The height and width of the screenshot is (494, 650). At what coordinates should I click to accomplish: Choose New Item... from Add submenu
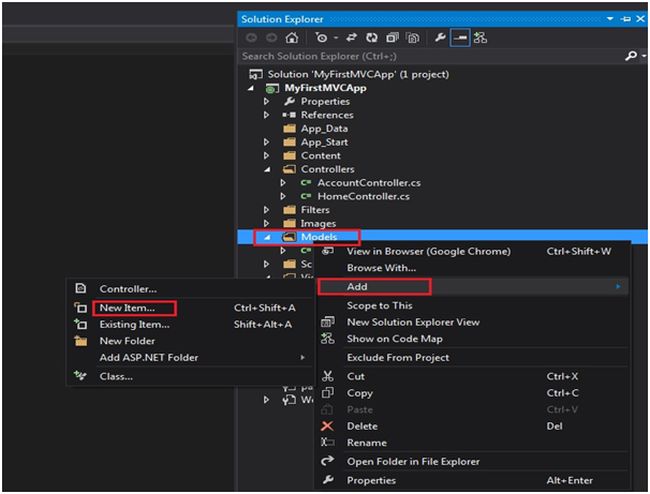click(126, 308)
